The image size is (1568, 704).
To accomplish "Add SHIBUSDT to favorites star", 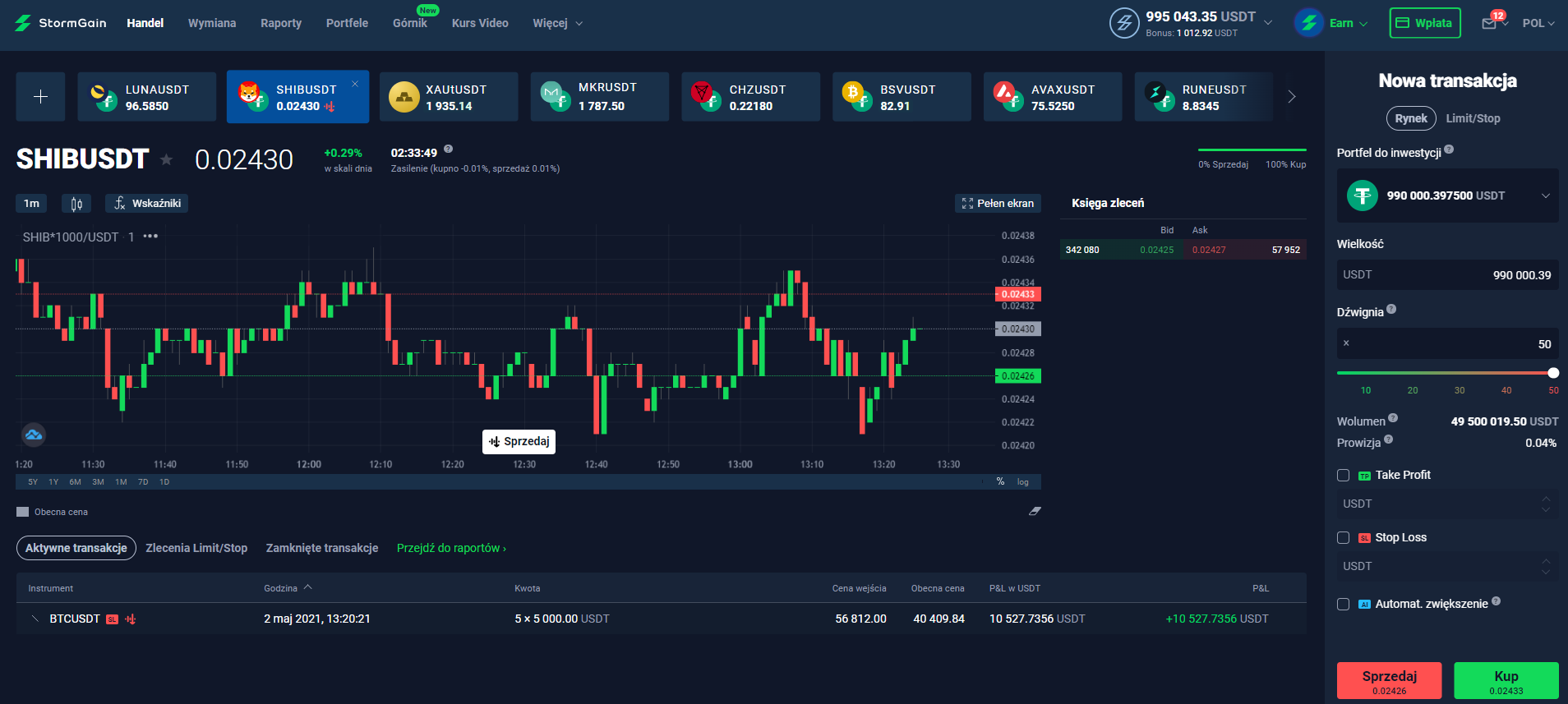I will 166,159.
